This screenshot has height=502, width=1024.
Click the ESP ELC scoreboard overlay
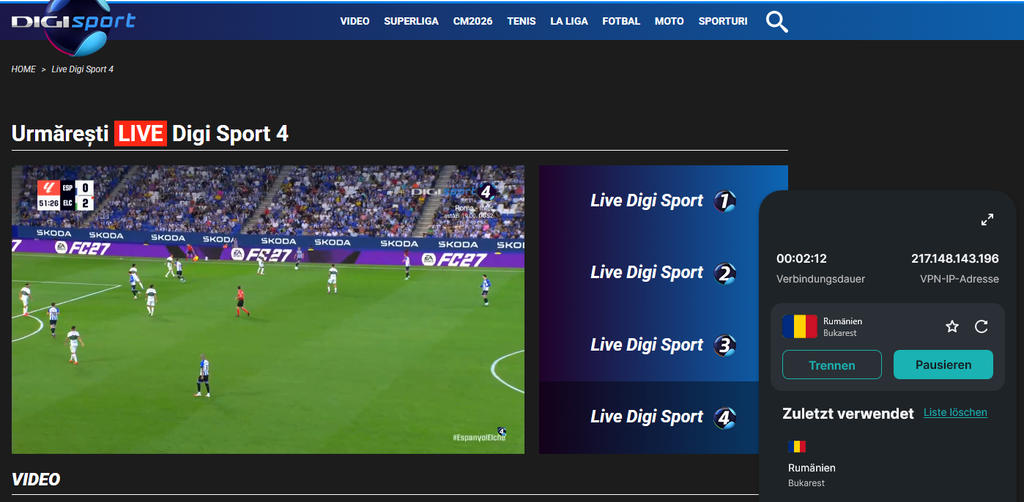65,195
